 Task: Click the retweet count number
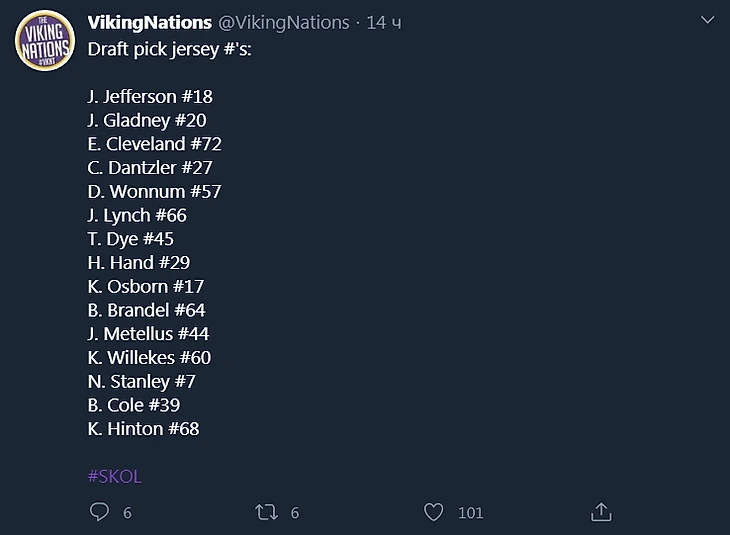[294, 513]
